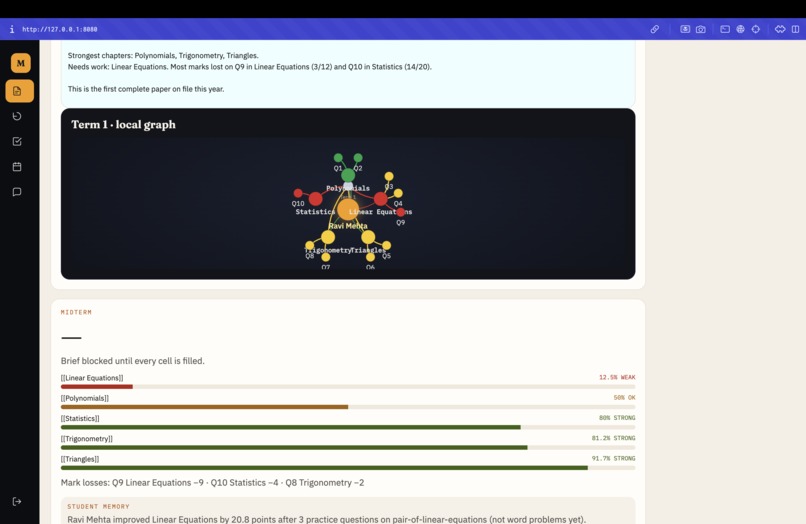Click the '81.2% STRONG' value
Viewport: 806px width, 524px height.
(613, 438)
